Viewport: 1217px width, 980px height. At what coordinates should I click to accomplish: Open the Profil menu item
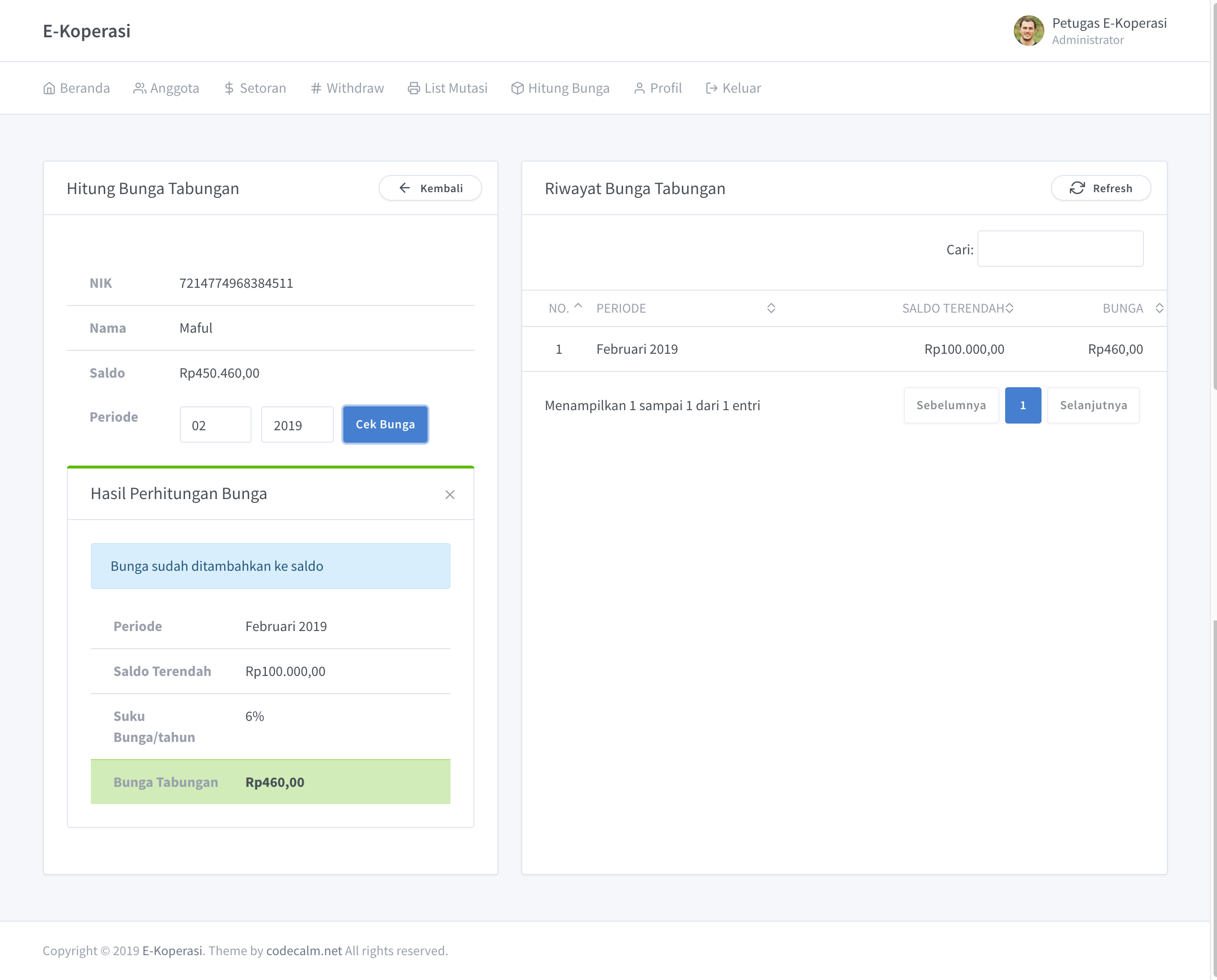point(658,88)
